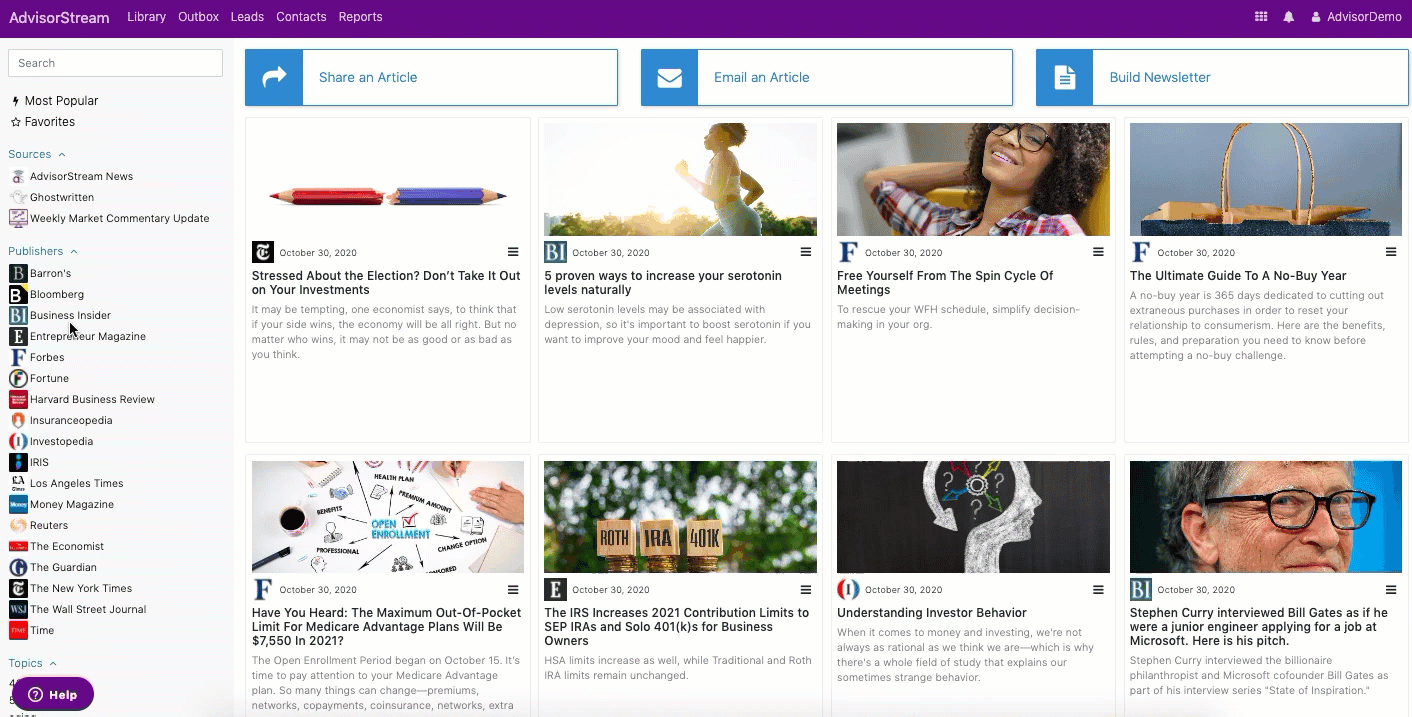Filter by AdvisorStream News source
The width and height of the screenshot is (1412, 717).
(x=81, y=176)
